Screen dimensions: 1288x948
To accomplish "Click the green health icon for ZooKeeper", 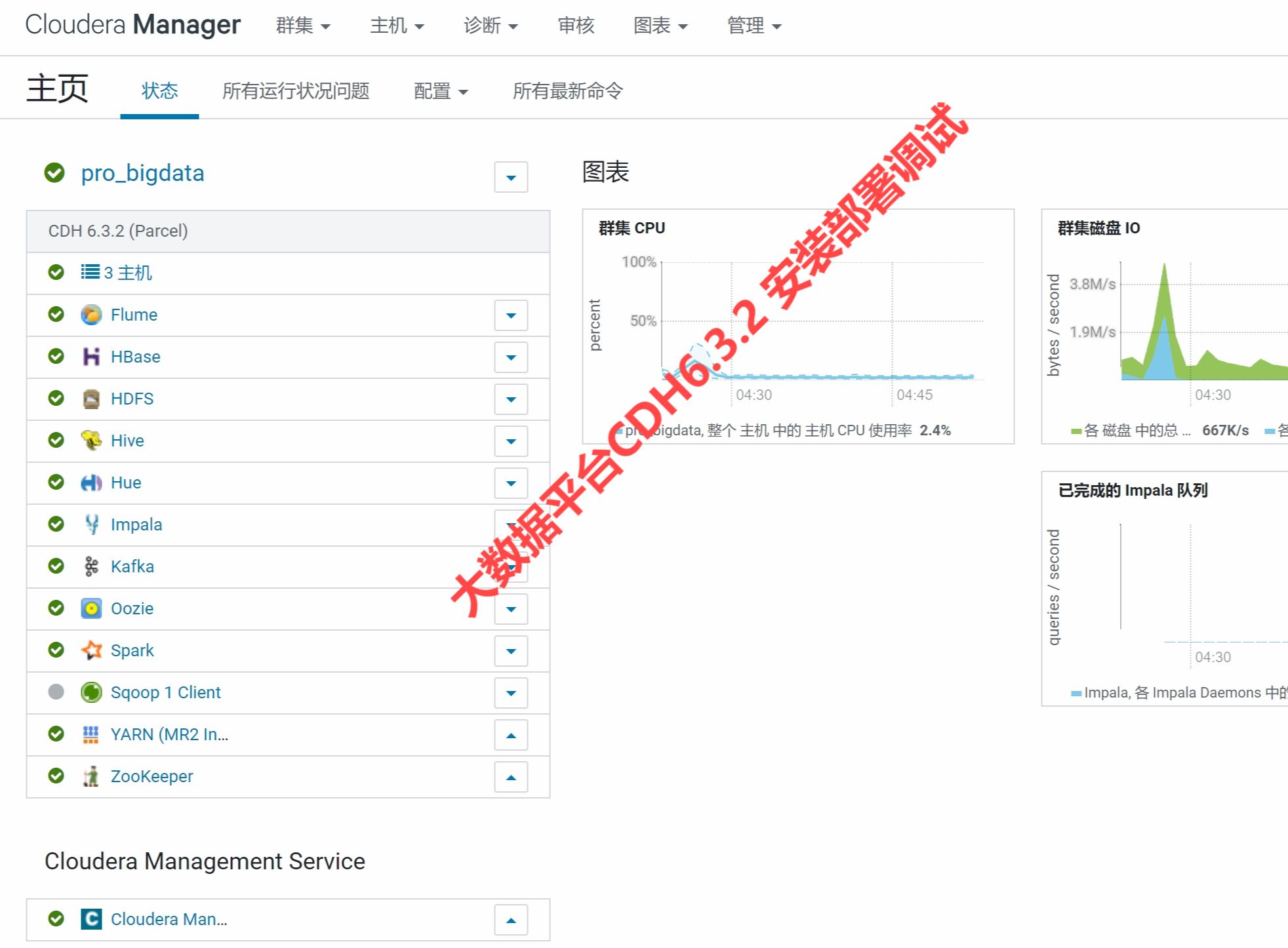I will pyautogui.click(x=56, y=776).
